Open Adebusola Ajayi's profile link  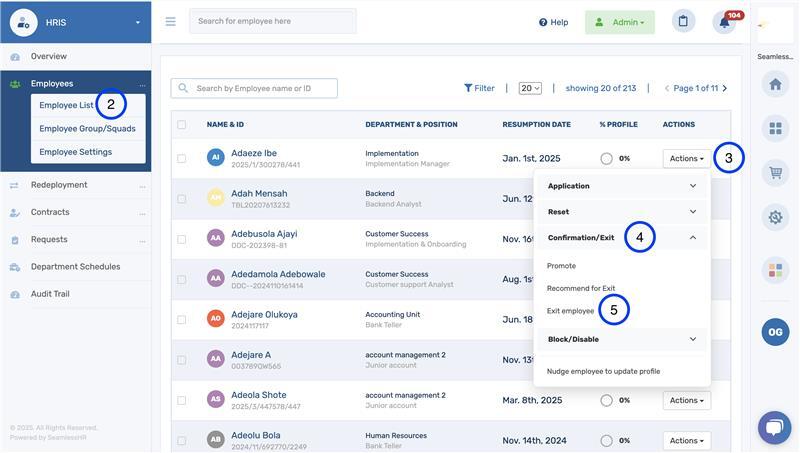[x=264, y=234]
